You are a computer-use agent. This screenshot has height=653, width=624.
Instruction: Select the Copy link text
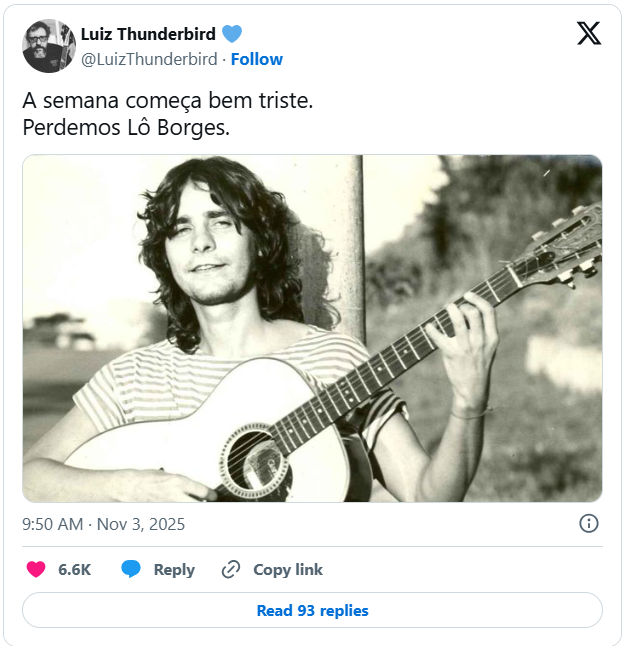coord(288,569)
